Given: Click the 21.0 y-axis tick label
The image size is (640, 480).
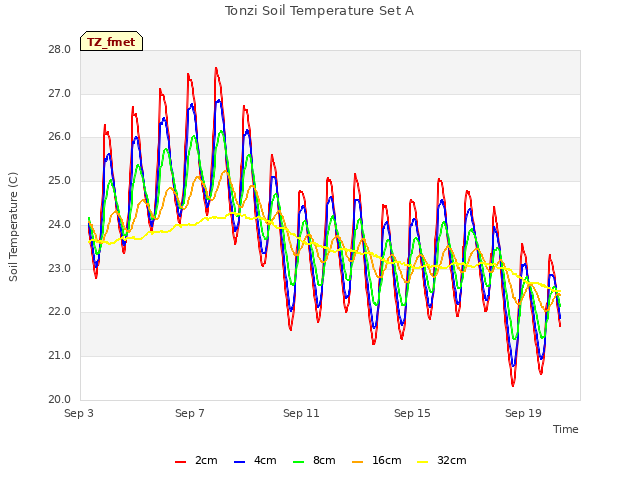Looking at the screenshot, I should [60, 356].
